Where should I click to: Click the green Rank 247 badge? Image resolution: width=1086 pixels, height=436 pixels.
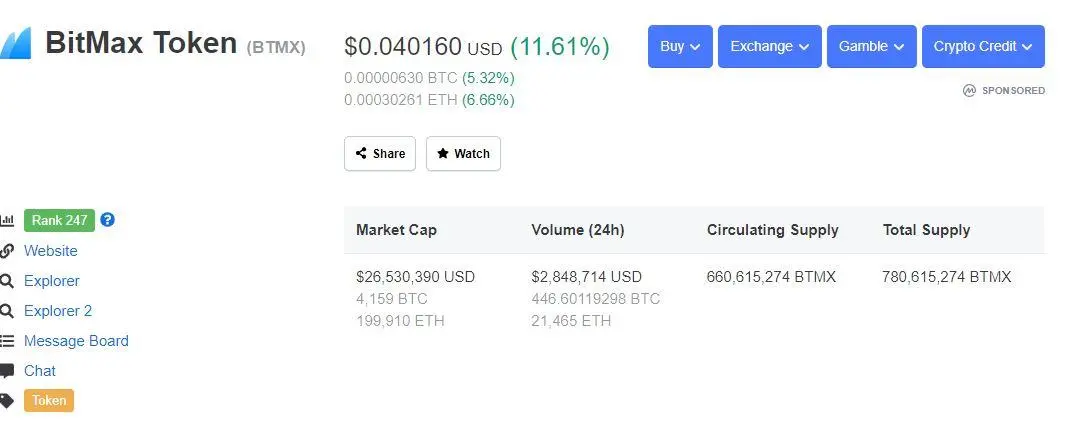coord(59,220)
